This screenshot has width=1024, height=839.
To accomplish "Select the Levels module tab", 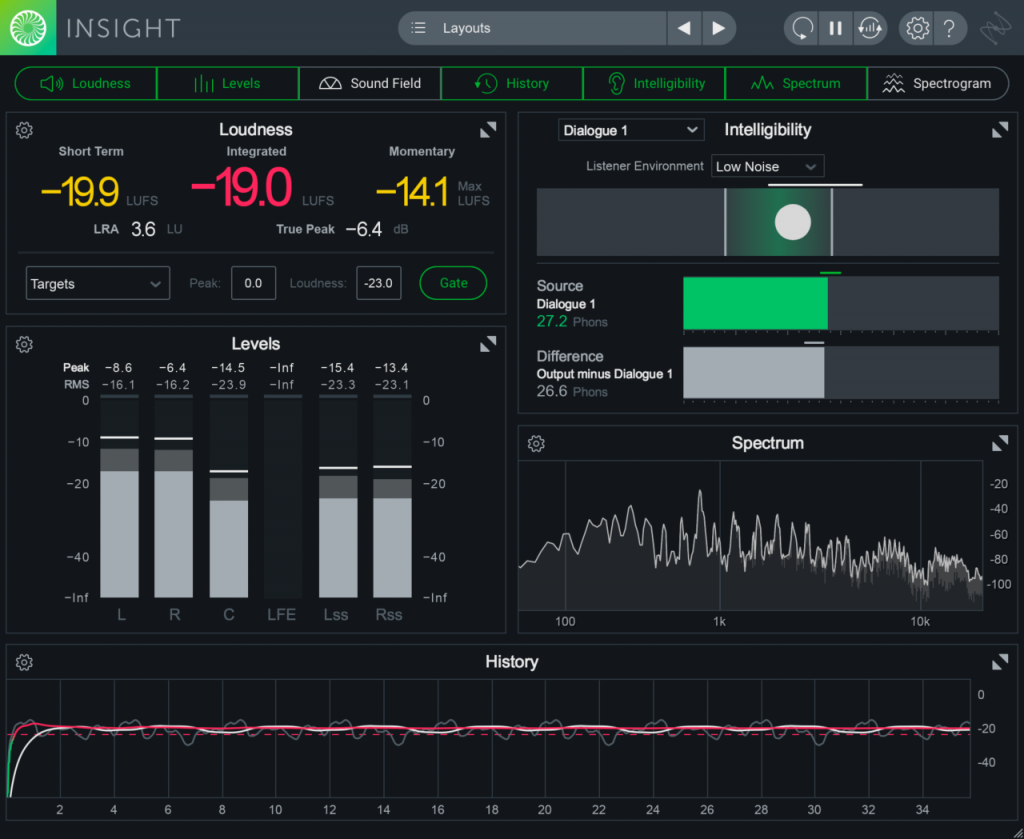I will (x=228, y=83).
